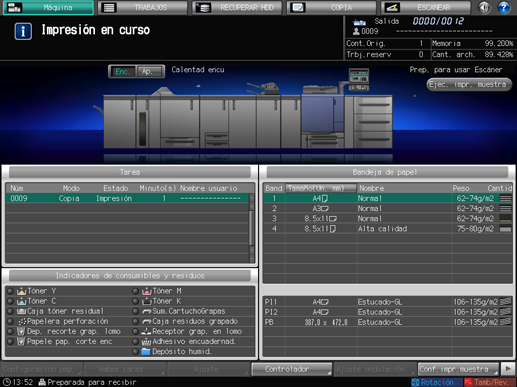Click the Ejec. impr. muestra button
Image resolution: width=517 pixels, height=387 pixels.
click(x=469, y=84)
